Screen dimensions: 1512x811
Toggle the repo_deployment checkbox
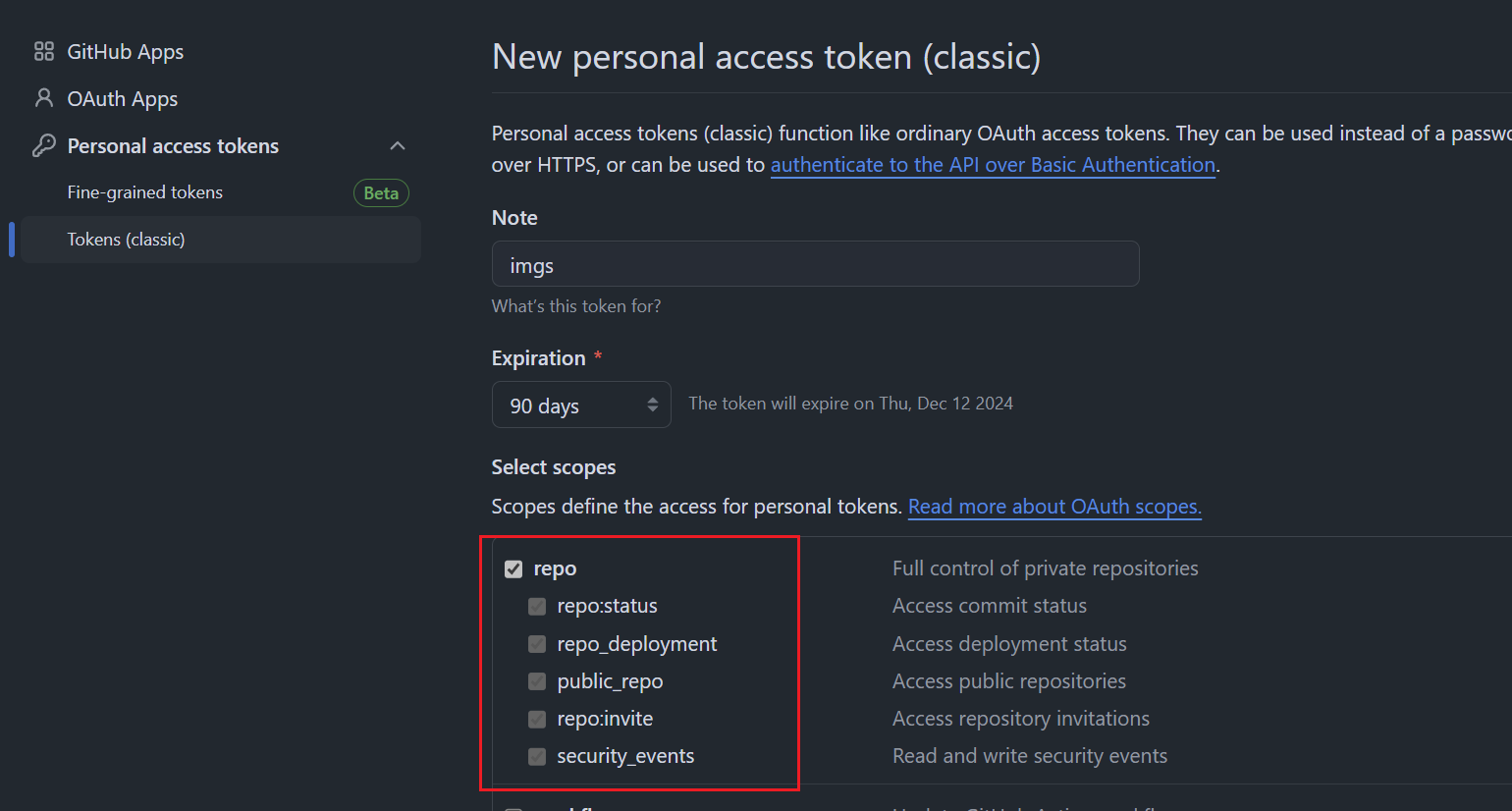[x=537, y=644]
